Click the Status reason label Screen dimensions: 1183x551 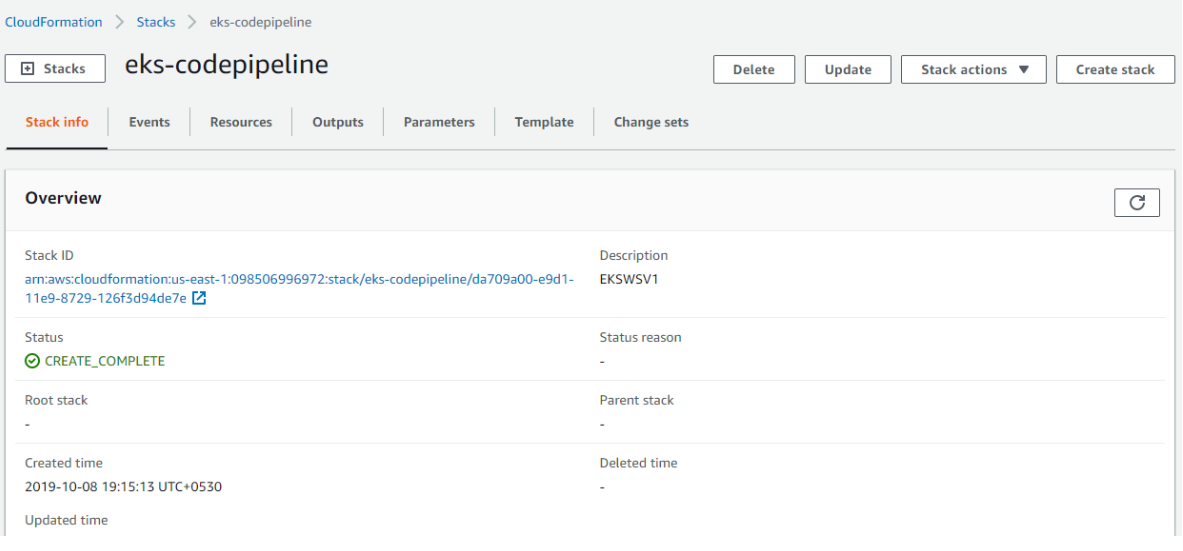tap(641, 337)
